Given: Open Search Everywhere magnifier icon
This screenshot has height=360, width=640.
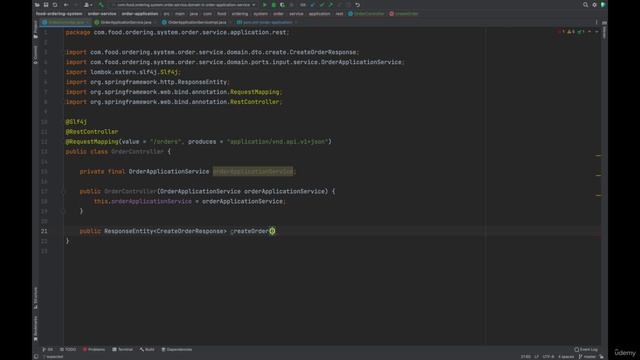Looking at the screenshot, I should [x=585, y=5].
